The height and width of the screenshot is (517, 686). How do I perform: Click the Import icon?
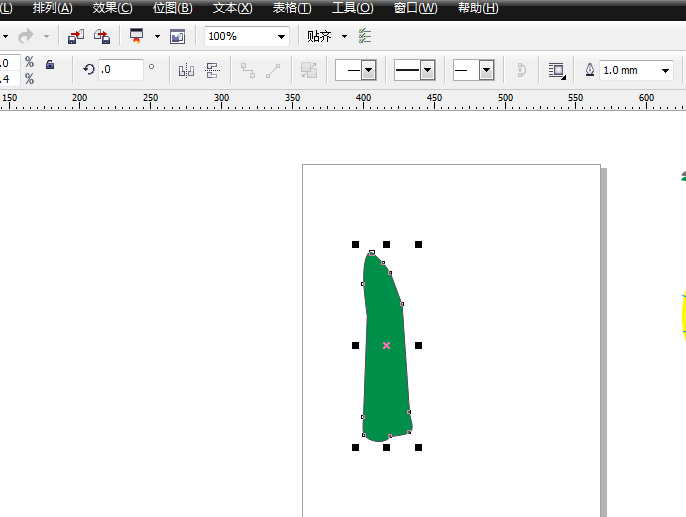pos(76,36)
